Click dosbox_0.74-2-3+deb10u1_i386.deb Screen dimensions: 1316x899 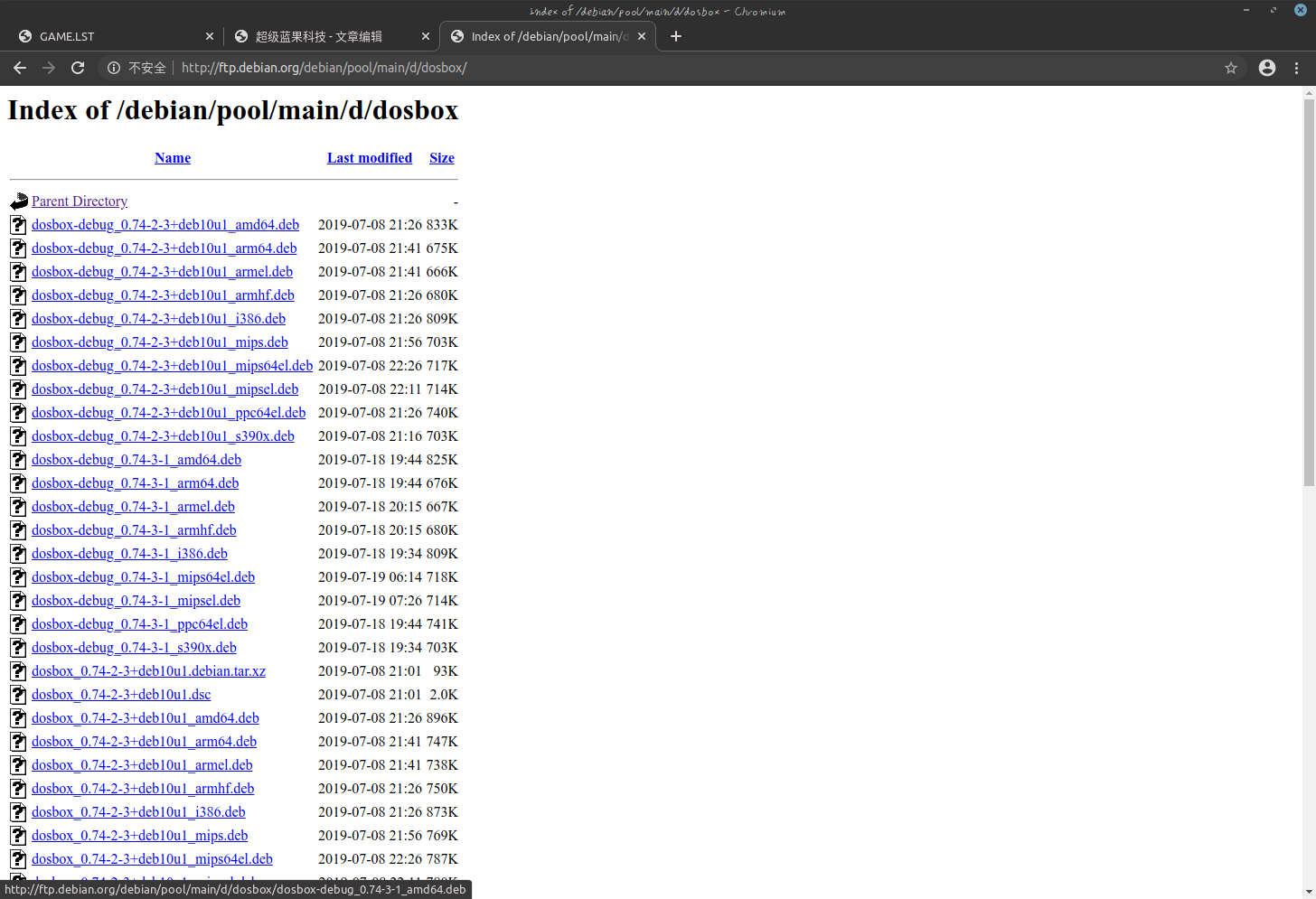(x=138, y=812)
